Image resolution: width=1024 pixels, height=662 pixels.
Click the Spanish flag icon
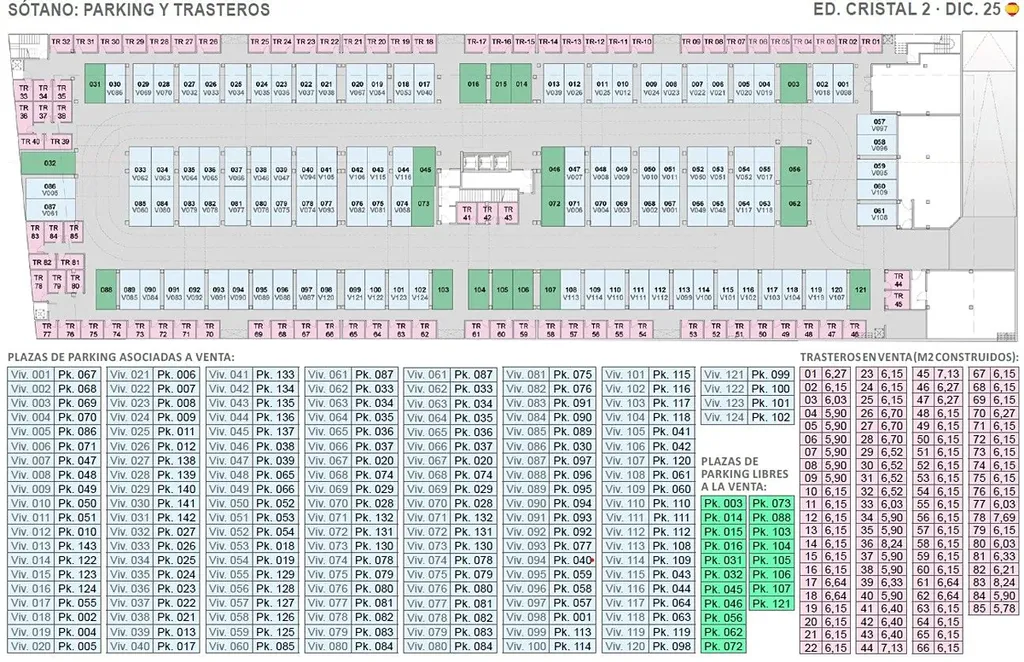[x=1012, y=10]
